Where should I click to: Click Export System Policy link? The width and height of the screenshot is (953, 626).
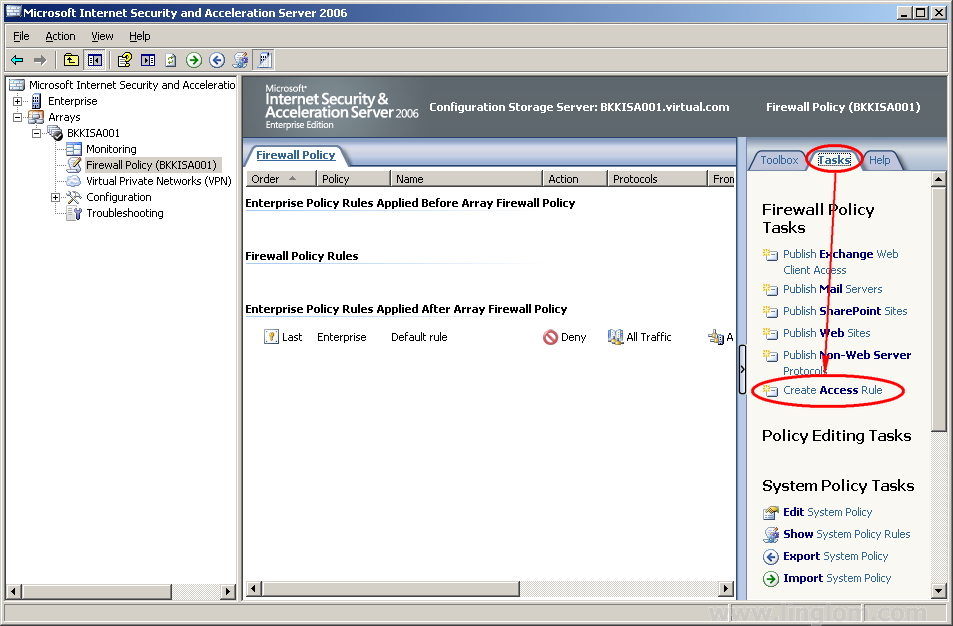pyautogui.click(x=835, y=556)
